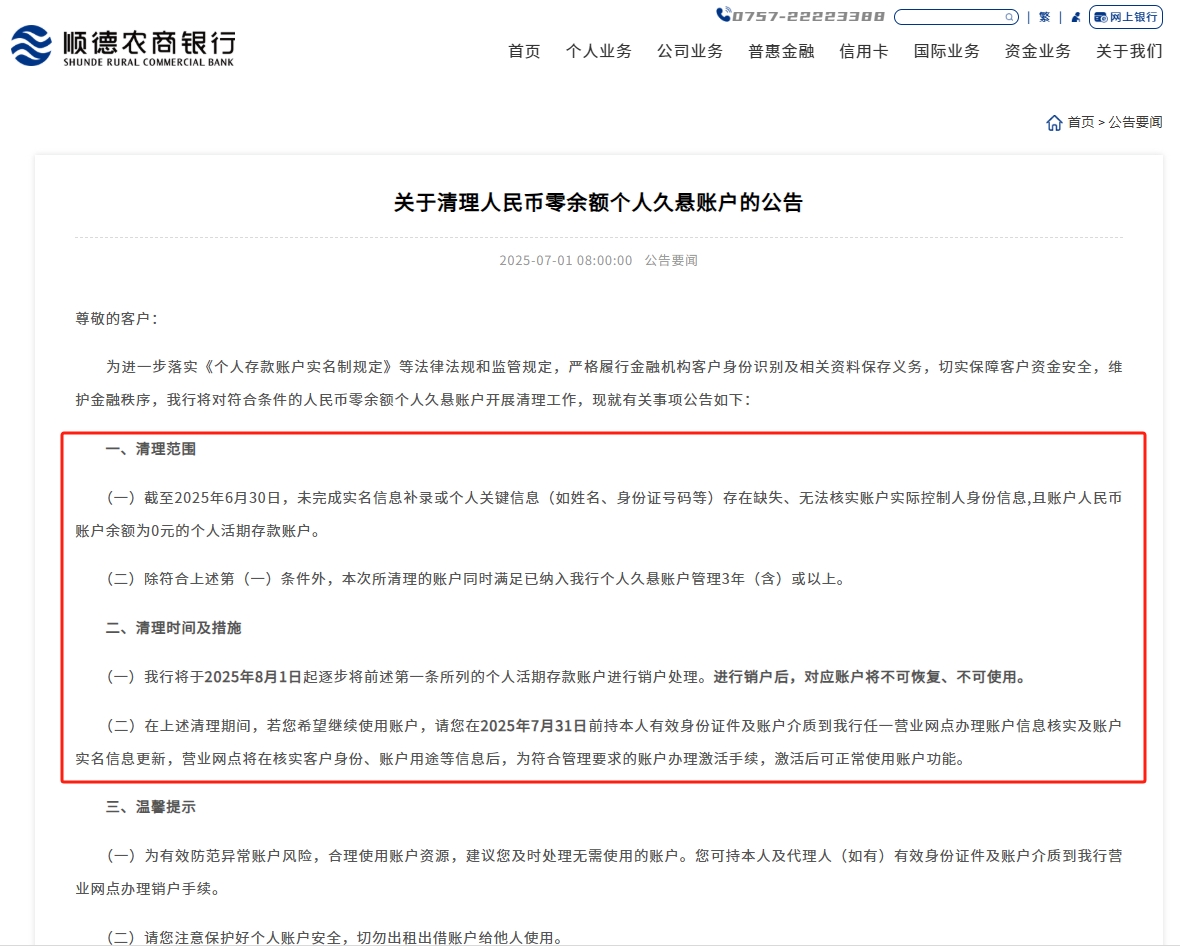Click the person silhouette icon near the search bar
Screen dimensions: 1180x946
(1074, 16)
